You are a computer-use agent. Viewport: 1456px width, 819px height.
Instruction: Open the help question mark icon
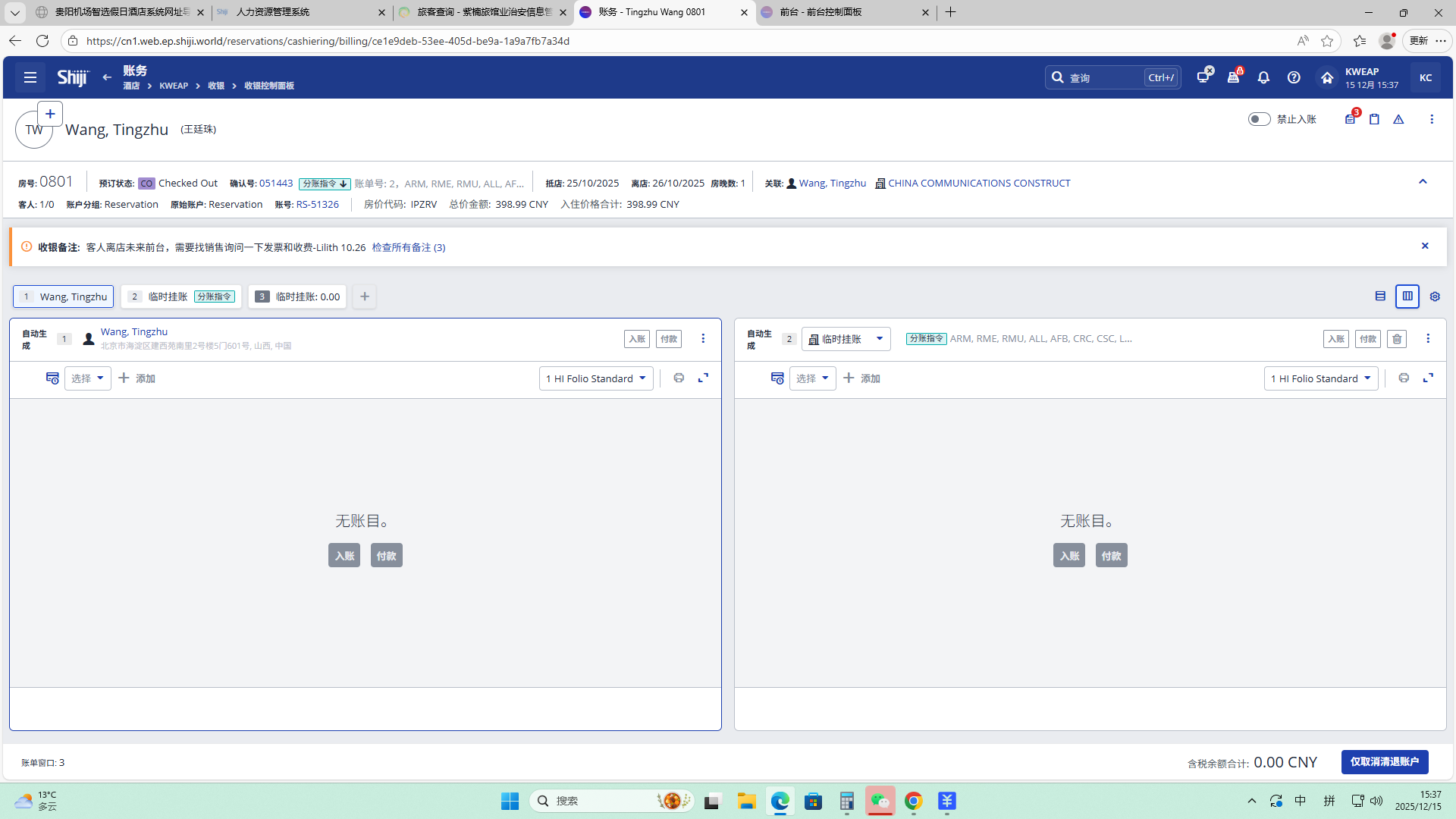coord(1294,77)
